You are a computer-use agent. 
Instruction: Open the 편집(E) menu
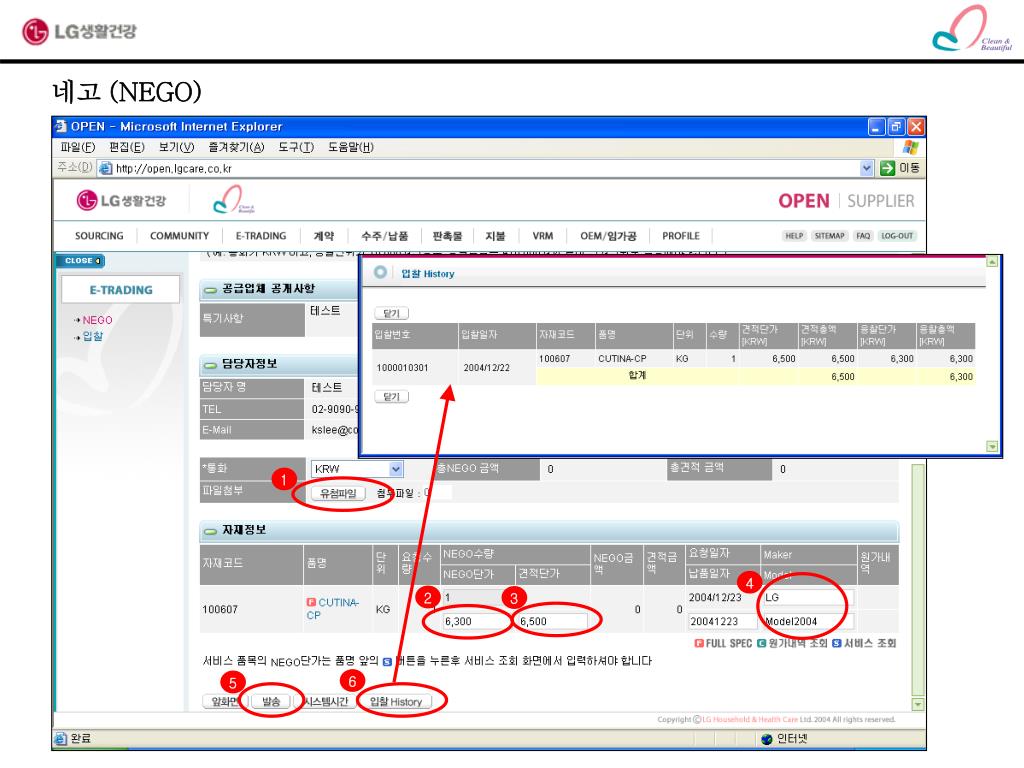pyautogui.click(x=127, y=147)
